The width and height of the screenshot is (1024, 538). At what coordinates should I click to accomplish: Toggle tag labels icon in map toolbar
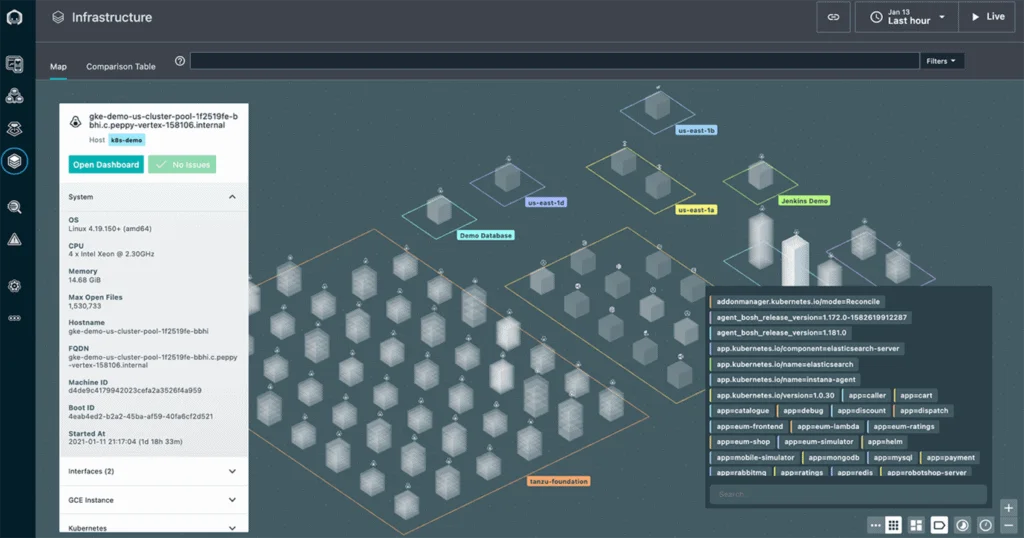pos(938,525)
